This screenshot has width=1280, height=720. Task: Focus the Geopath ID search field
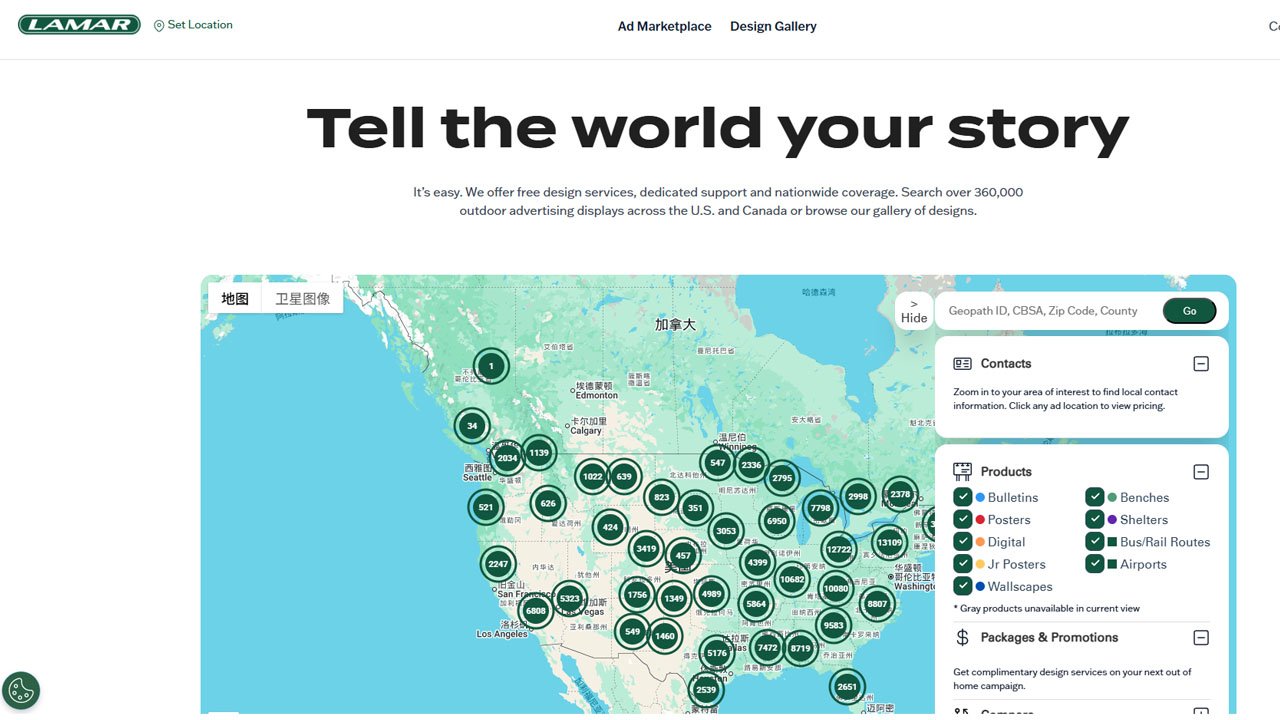click(x=1050, y=311)
